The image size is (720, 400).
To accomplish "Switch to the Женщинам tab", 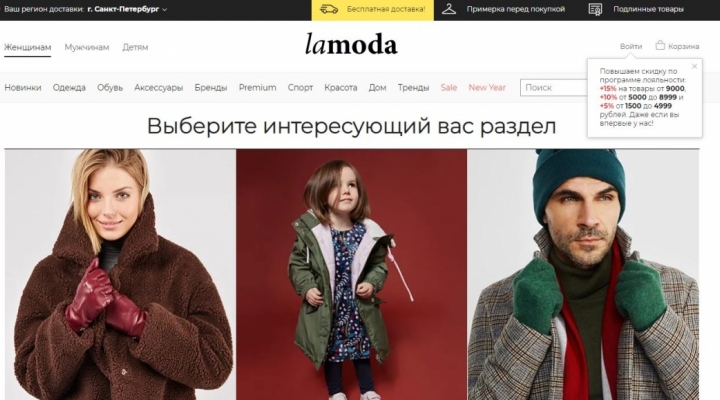I will 28,47.
